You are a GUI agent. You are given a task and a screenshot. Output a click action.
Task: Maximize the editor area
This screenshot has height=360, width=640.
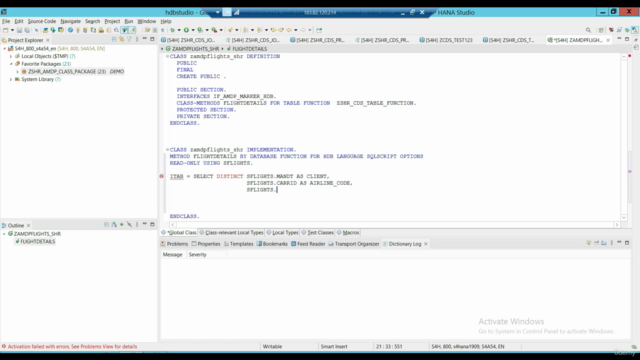[627, 39]
